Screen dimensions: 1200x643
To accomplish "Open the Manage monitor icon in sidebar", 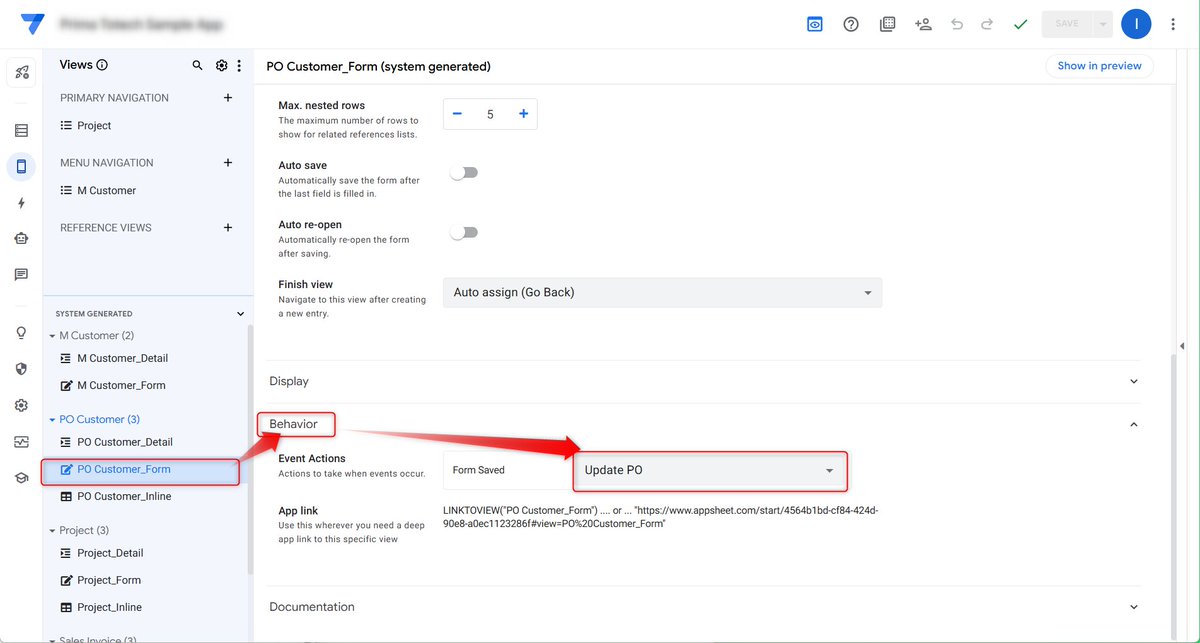I will point(21,441).
